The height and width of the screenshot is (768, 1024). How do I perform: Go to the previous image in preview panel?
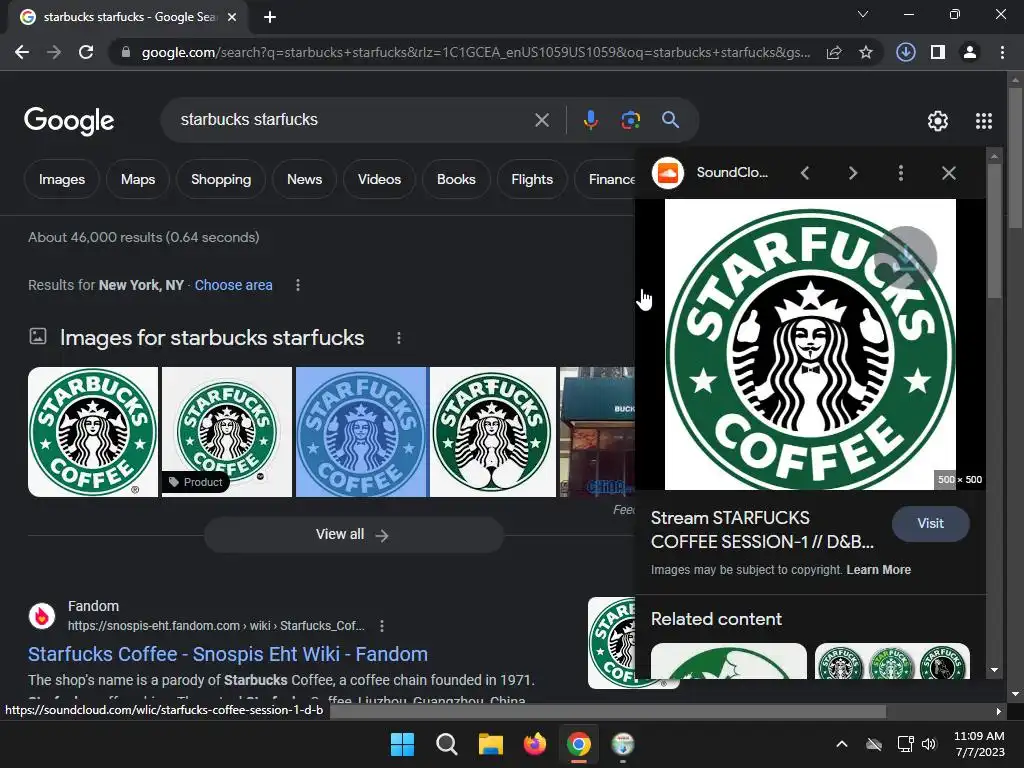(805, 173)
